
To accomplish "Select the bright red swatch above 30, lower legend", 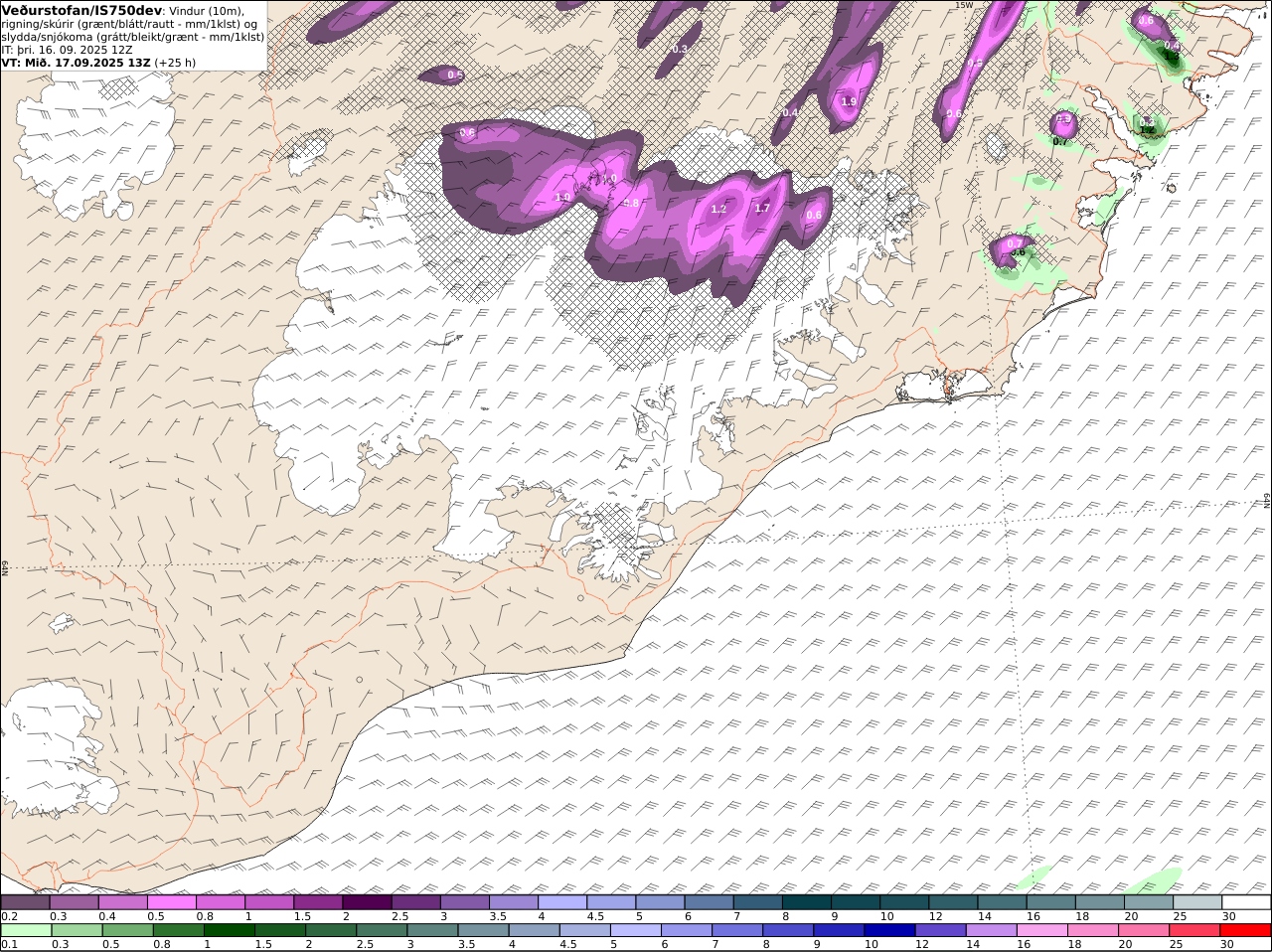I will point(1244,931).
